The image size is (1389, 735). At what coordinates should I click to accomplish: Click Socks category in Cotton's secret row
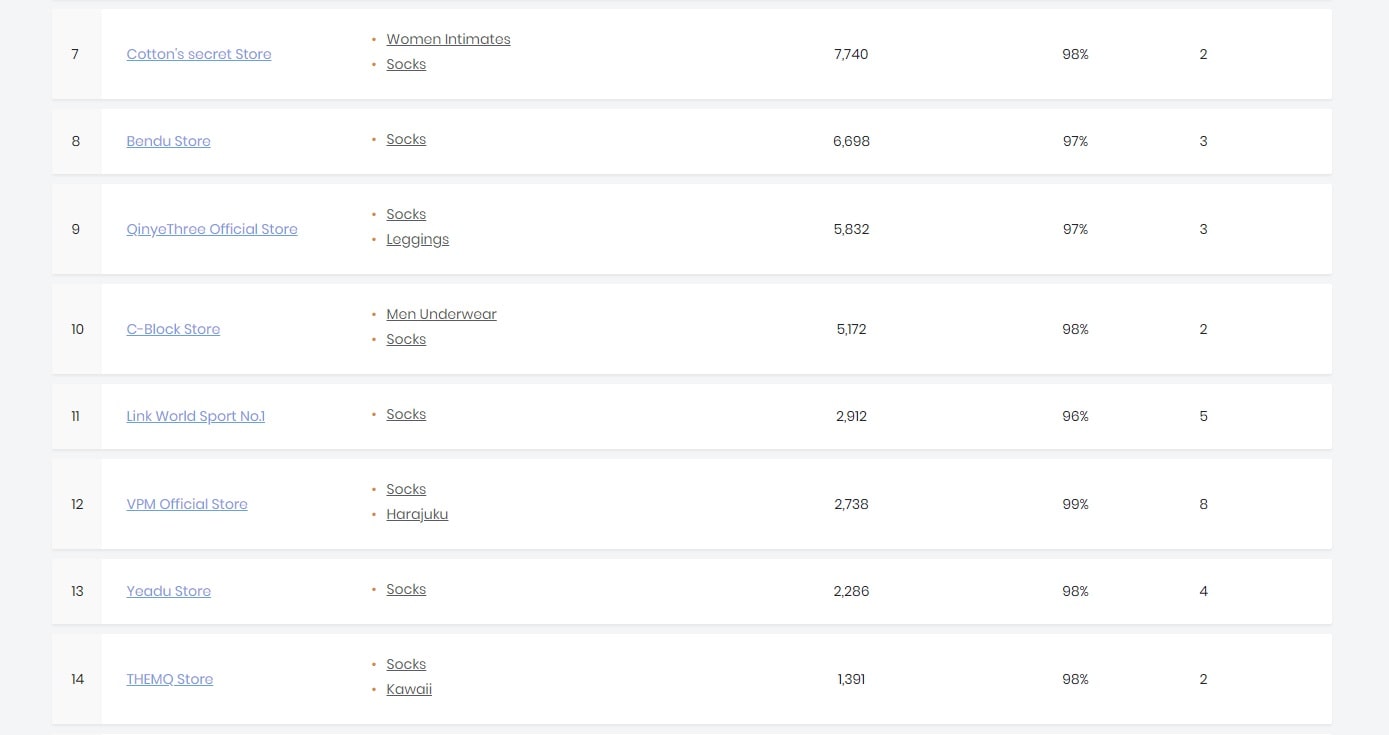point(406,64)
